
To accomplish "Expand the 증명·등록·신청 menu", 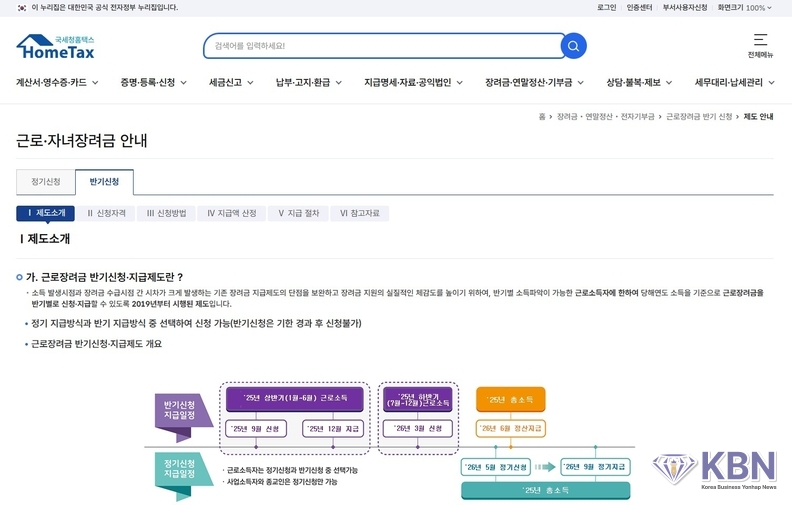I will click(153, 82).
